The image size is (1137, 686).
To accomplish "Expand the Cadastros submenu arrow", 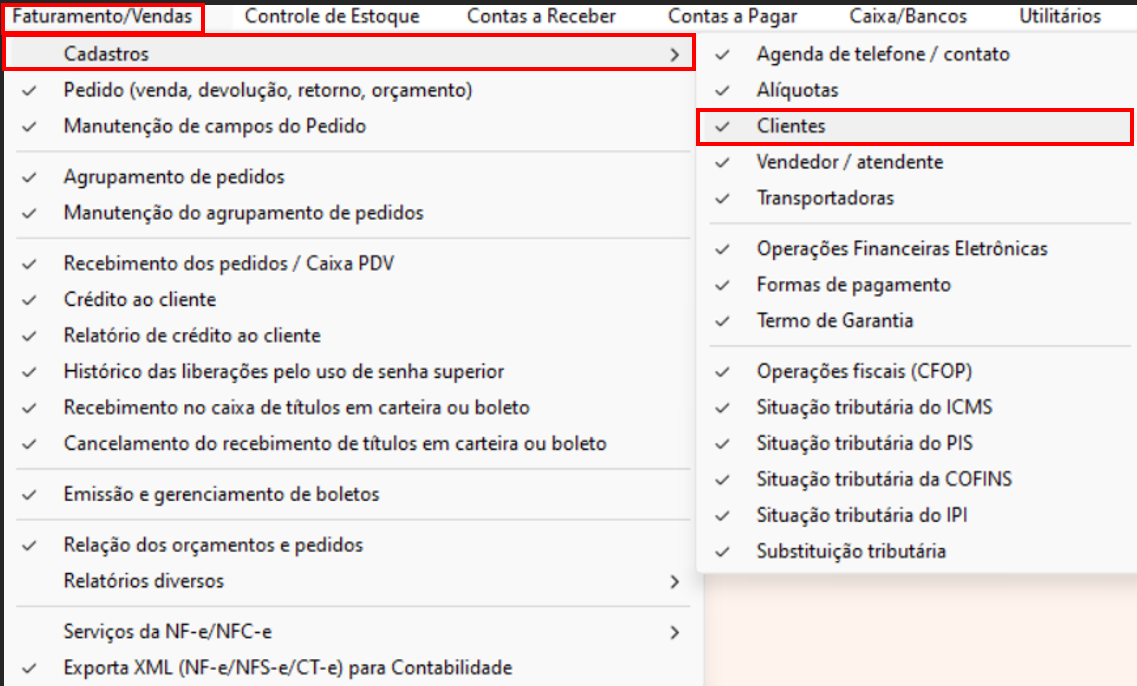I will [675, 54].
